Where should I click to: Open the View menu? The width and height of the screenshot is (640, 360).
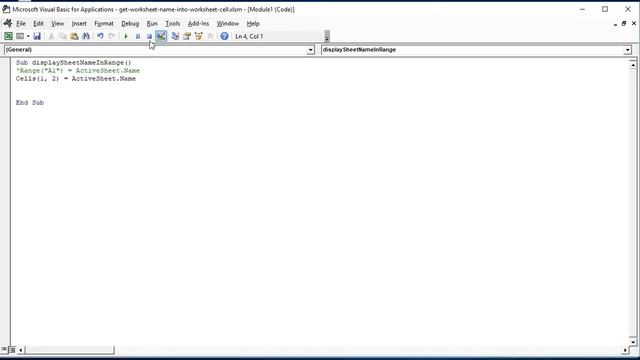58,24
